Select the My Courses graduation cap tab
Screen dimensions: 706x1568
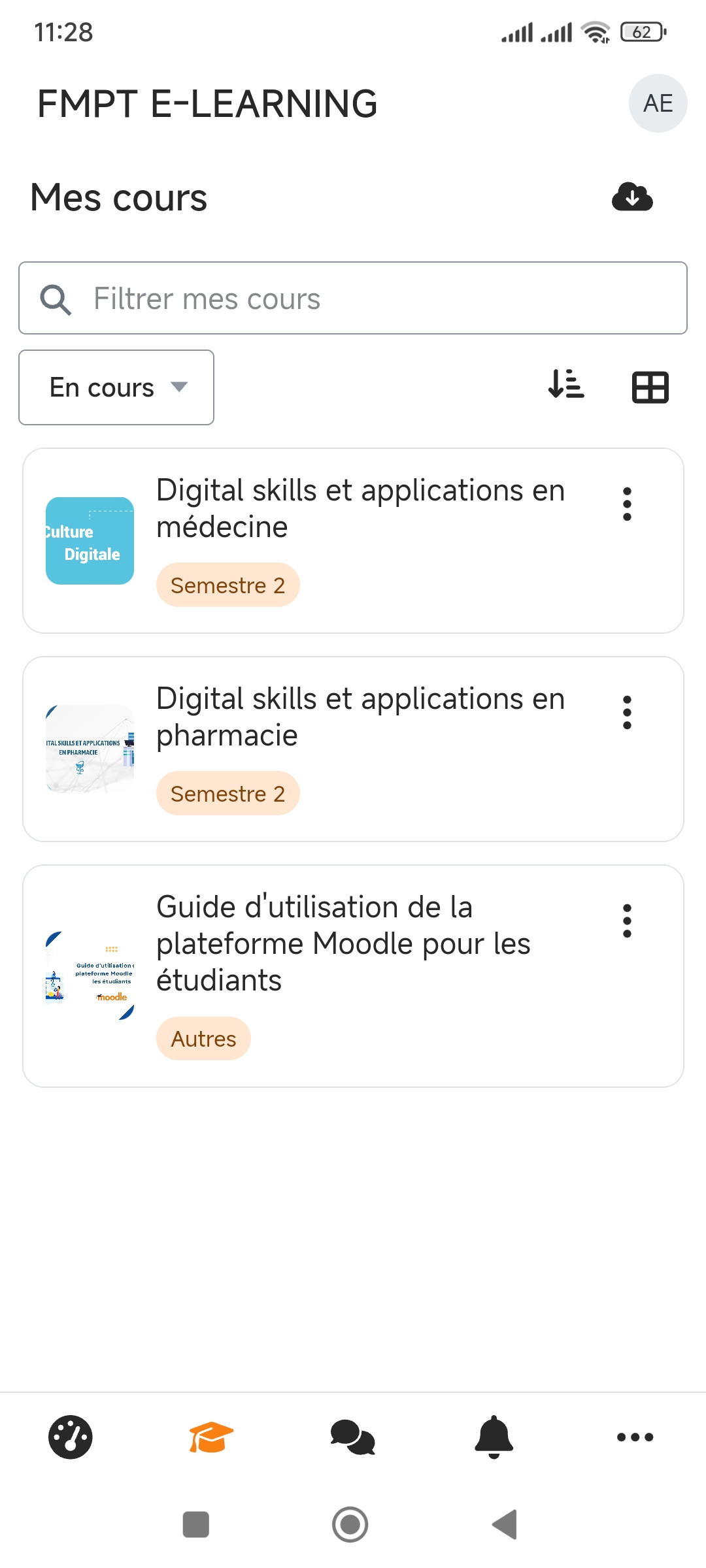pos(211,1437)
